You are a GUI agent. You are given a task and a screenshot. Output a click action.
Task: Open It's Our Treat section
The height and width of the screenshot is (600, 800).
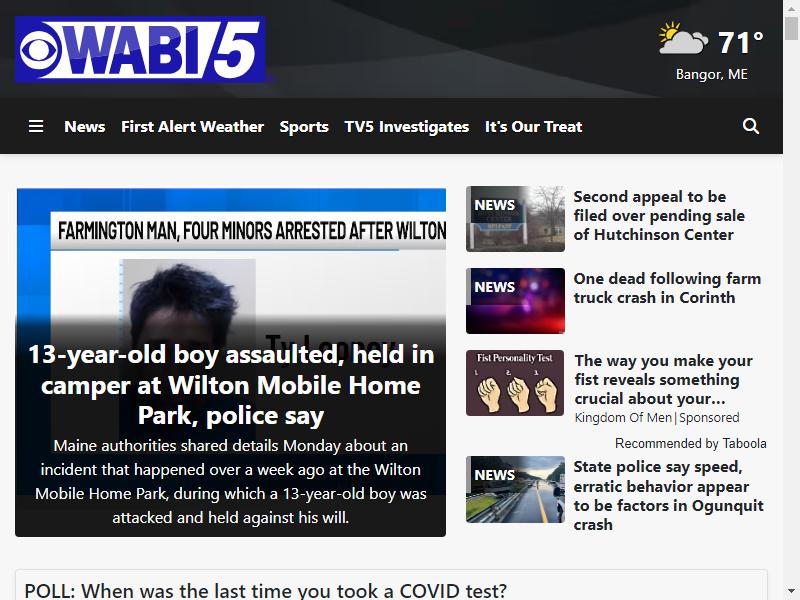point(533,127)
